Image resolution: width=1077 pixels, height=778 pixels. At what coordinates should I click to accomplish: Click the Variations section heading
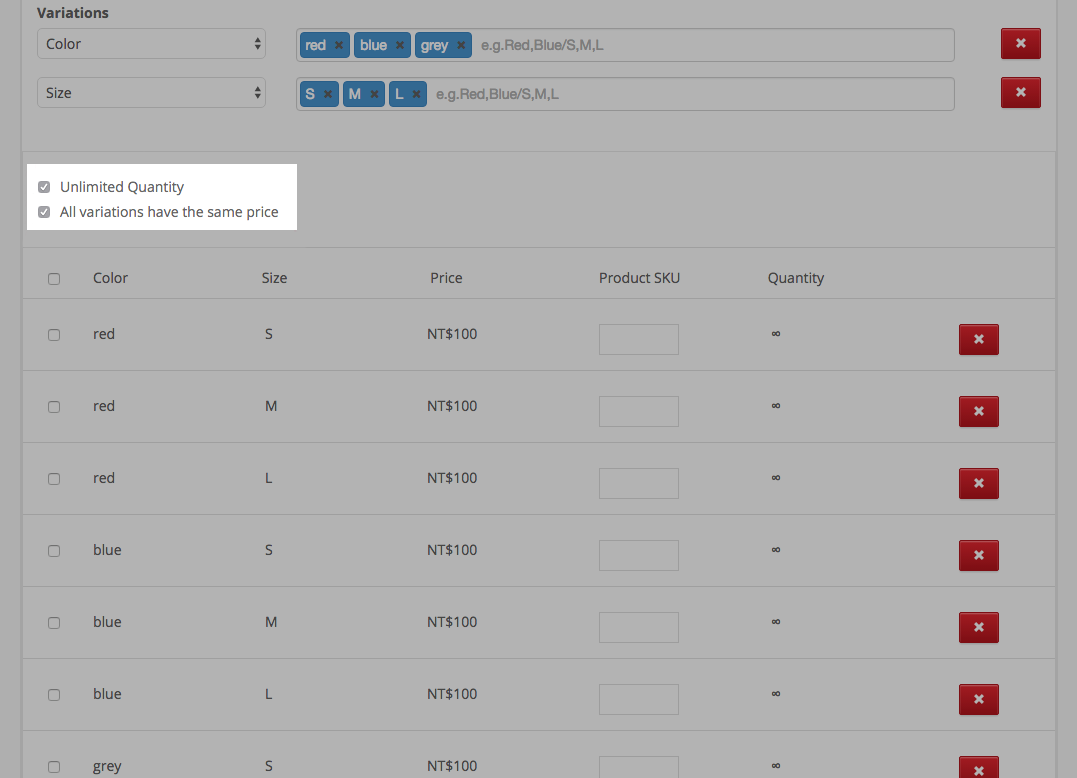[73, 13]
